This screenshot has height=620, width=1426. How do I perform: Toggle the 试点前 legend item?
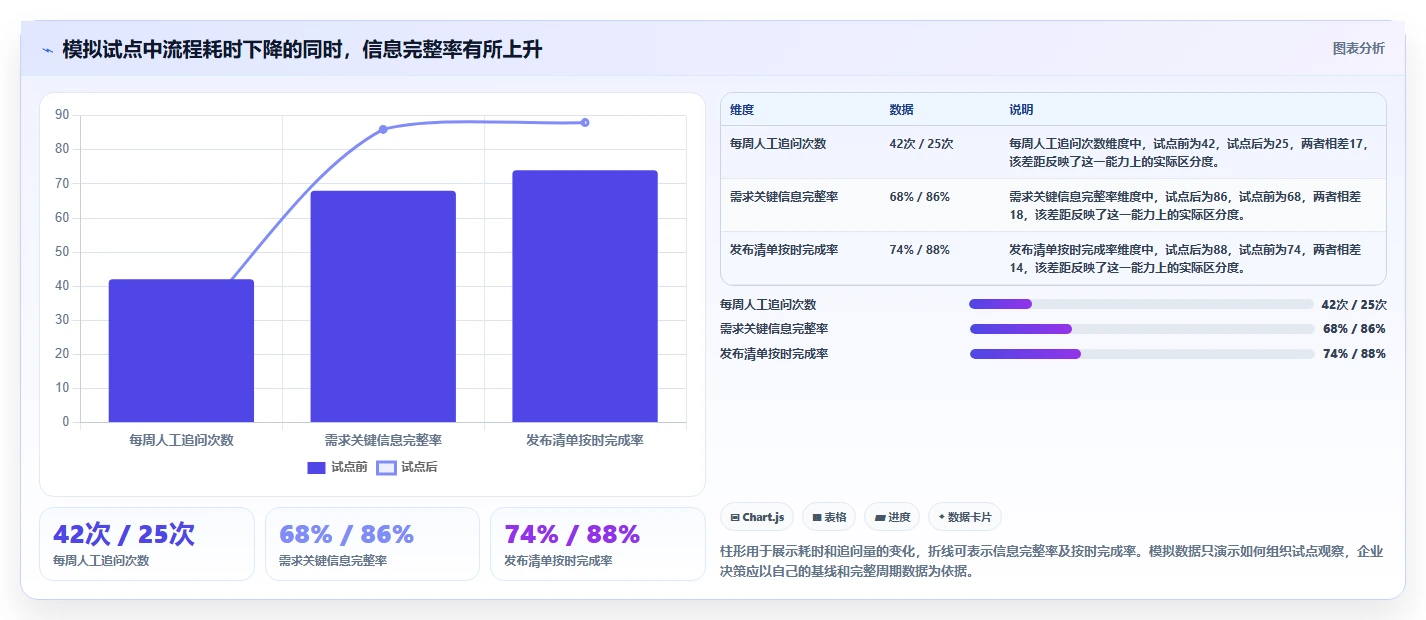tap(337, 467)
